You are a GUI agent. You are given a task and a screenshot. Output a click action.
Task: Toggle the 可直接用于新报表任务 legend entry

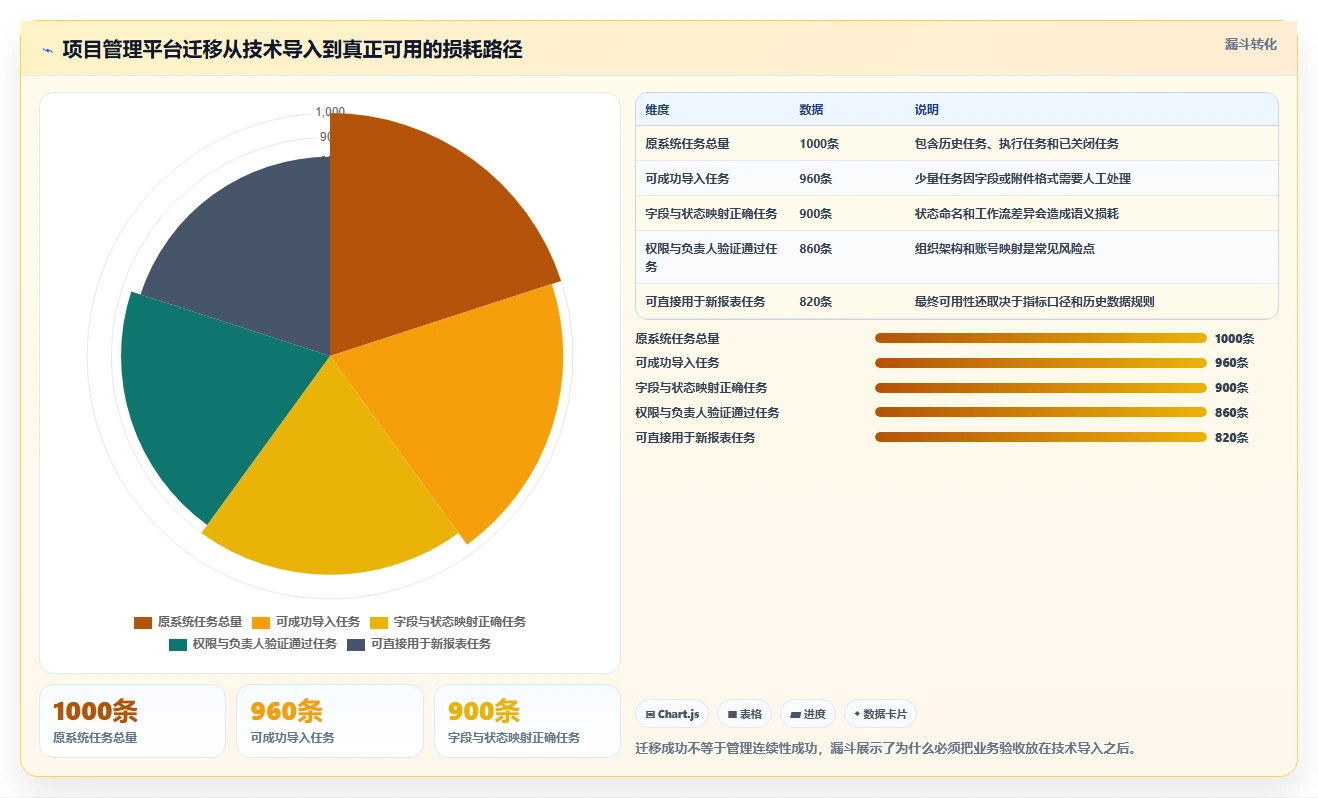419,644
